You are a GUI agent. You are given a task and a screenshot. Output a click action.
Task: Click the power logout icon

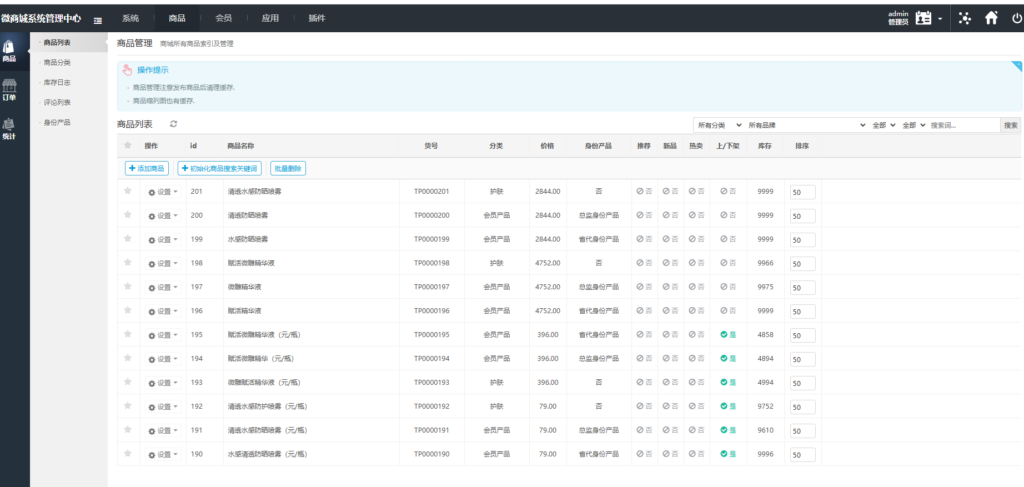(x=1017, y=18)
